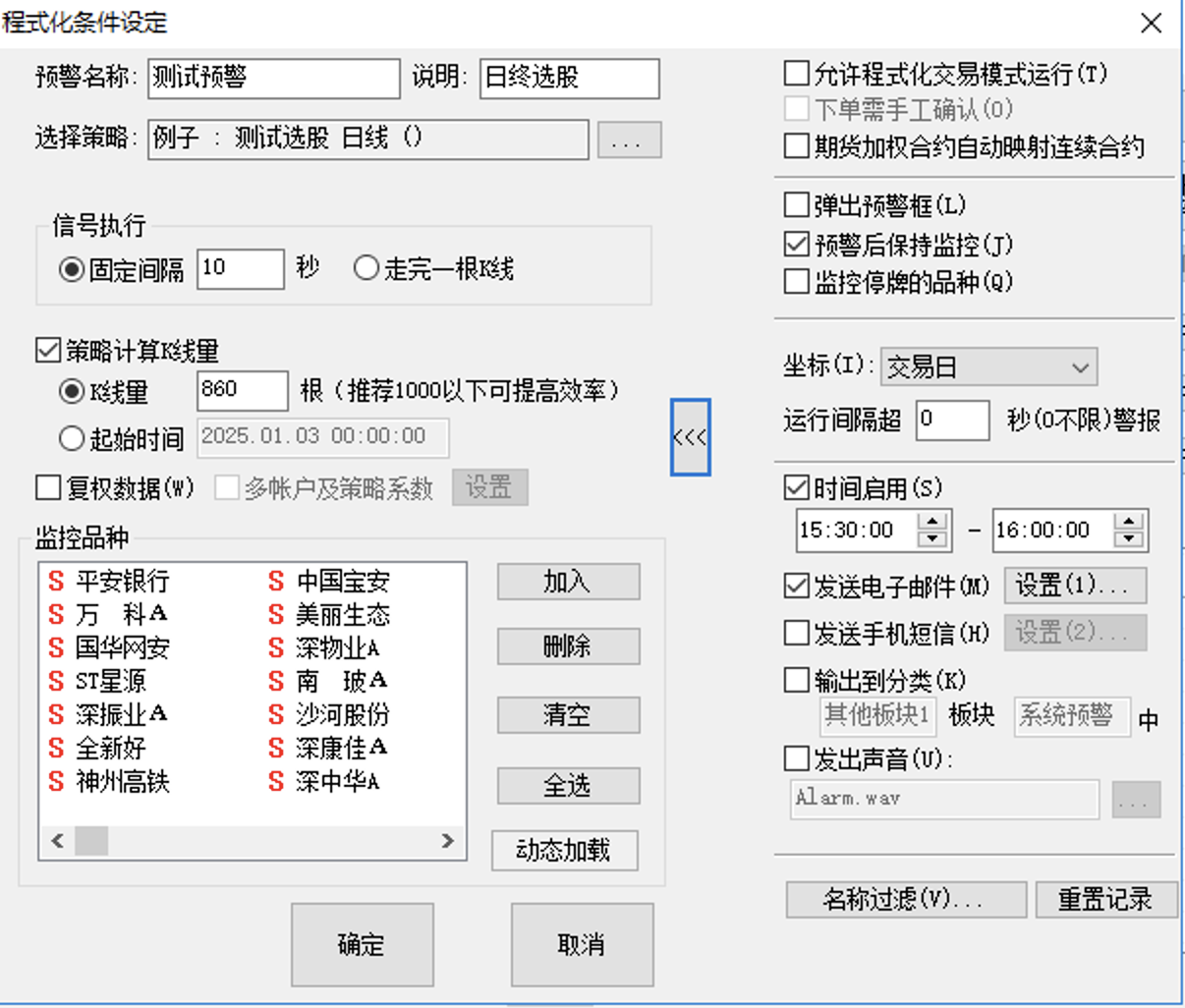Select 平安银行 in monitored list
Image resolution: width=1185 pixels, height=1008 pixels.
point(123,582)
